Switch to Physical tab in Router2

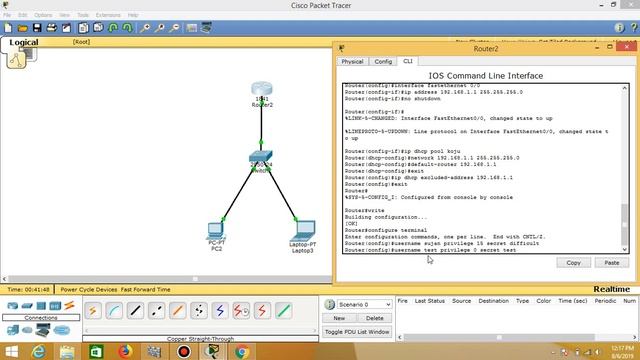click(352, 61)
